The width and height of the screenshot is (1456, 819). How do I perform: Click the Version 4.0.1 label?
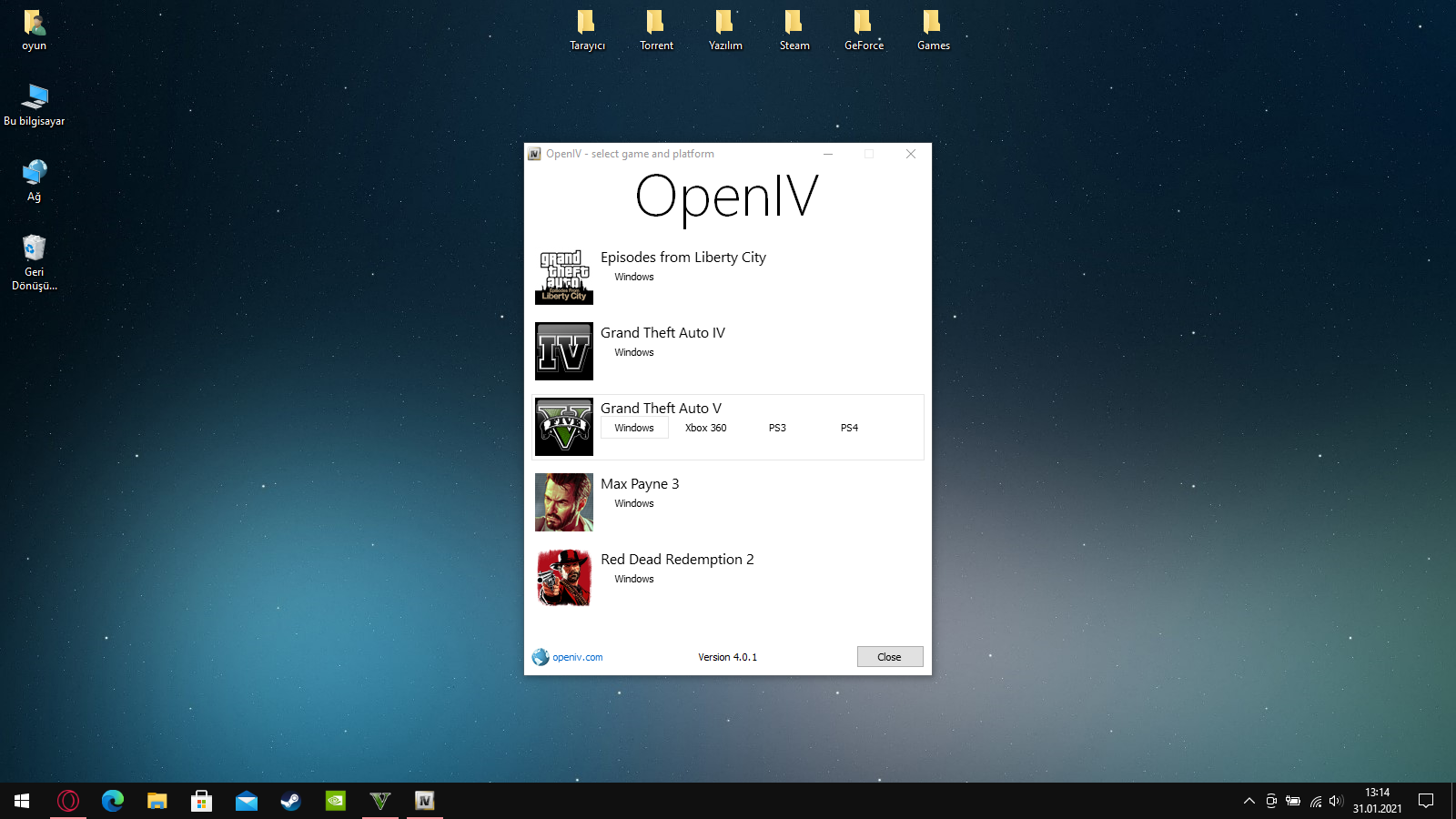pyautogui.click(x=728, y=657)
